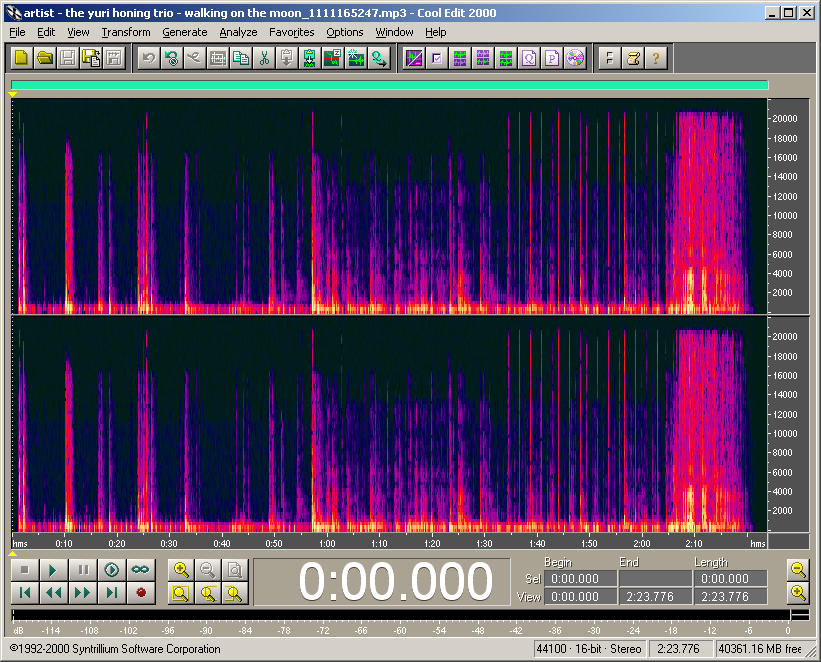Open the Options menu
821x662 pixels.
[x=345, y=32]
